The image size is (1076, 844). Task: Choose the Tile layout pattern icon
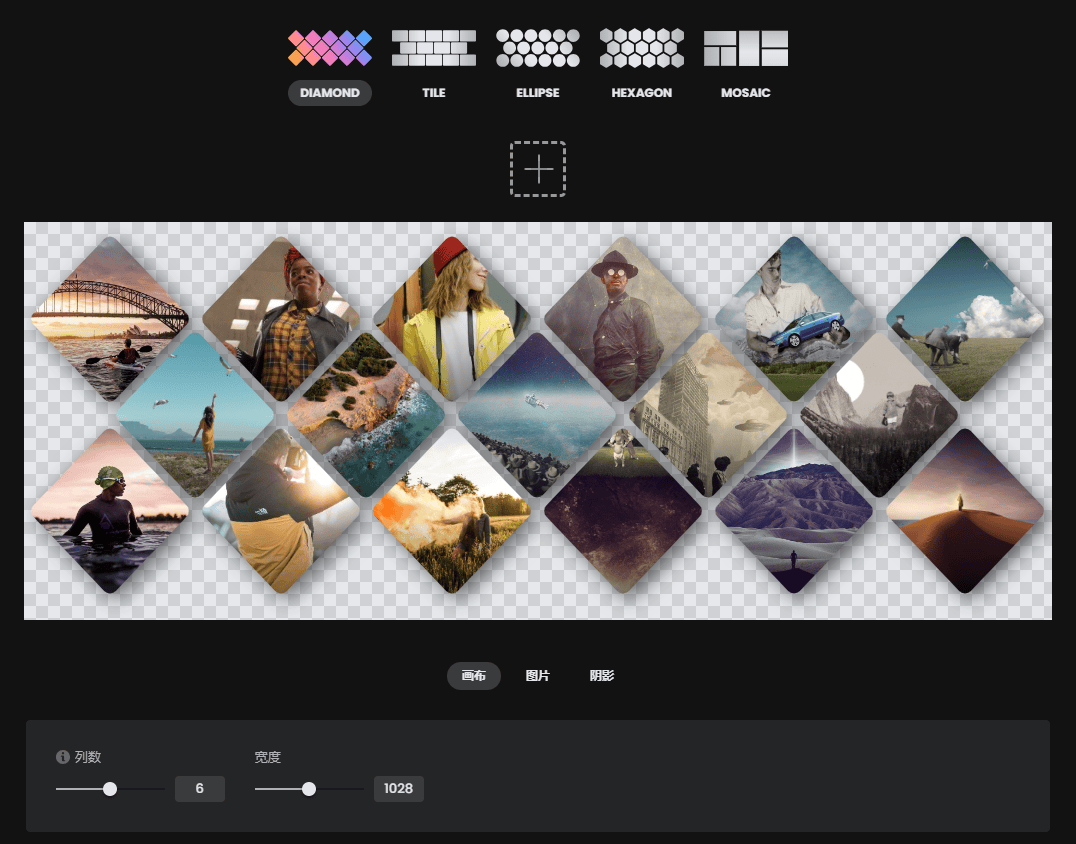(433, 48)
